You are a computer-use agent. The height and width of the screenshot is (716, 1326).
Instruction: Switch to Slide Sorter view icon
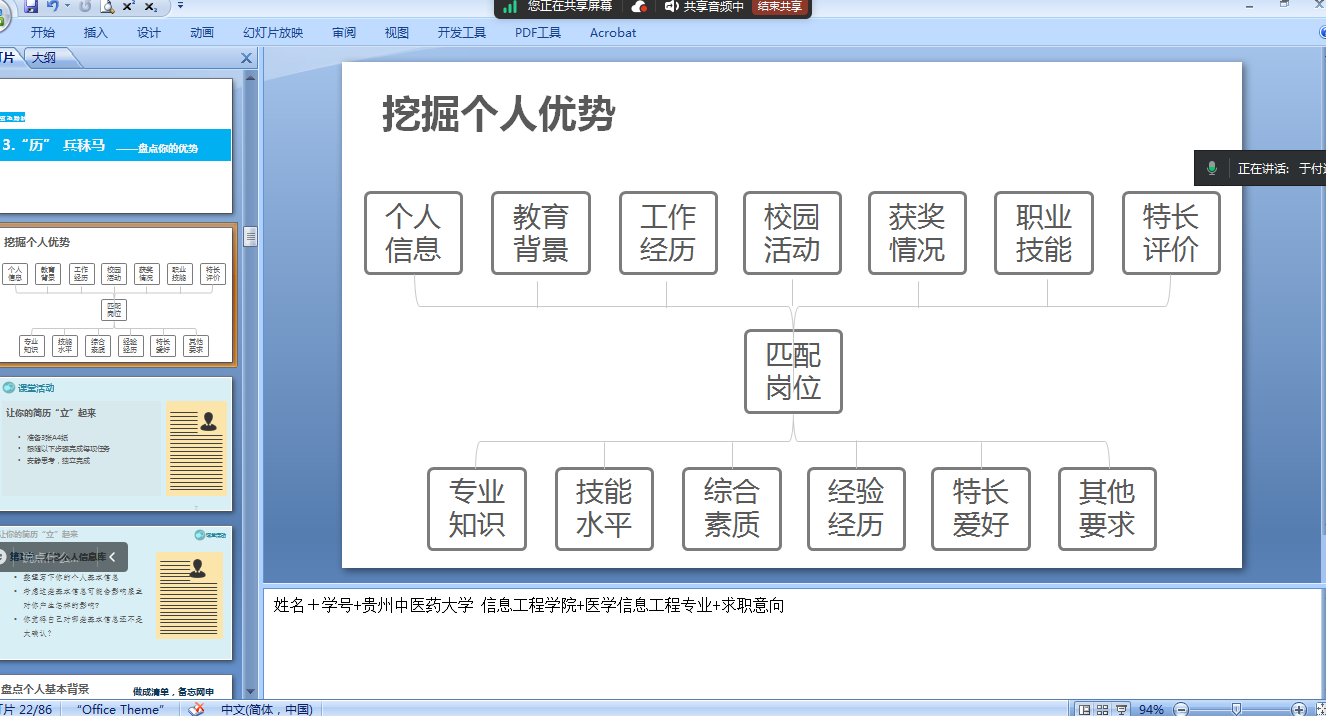[1102, 709]
